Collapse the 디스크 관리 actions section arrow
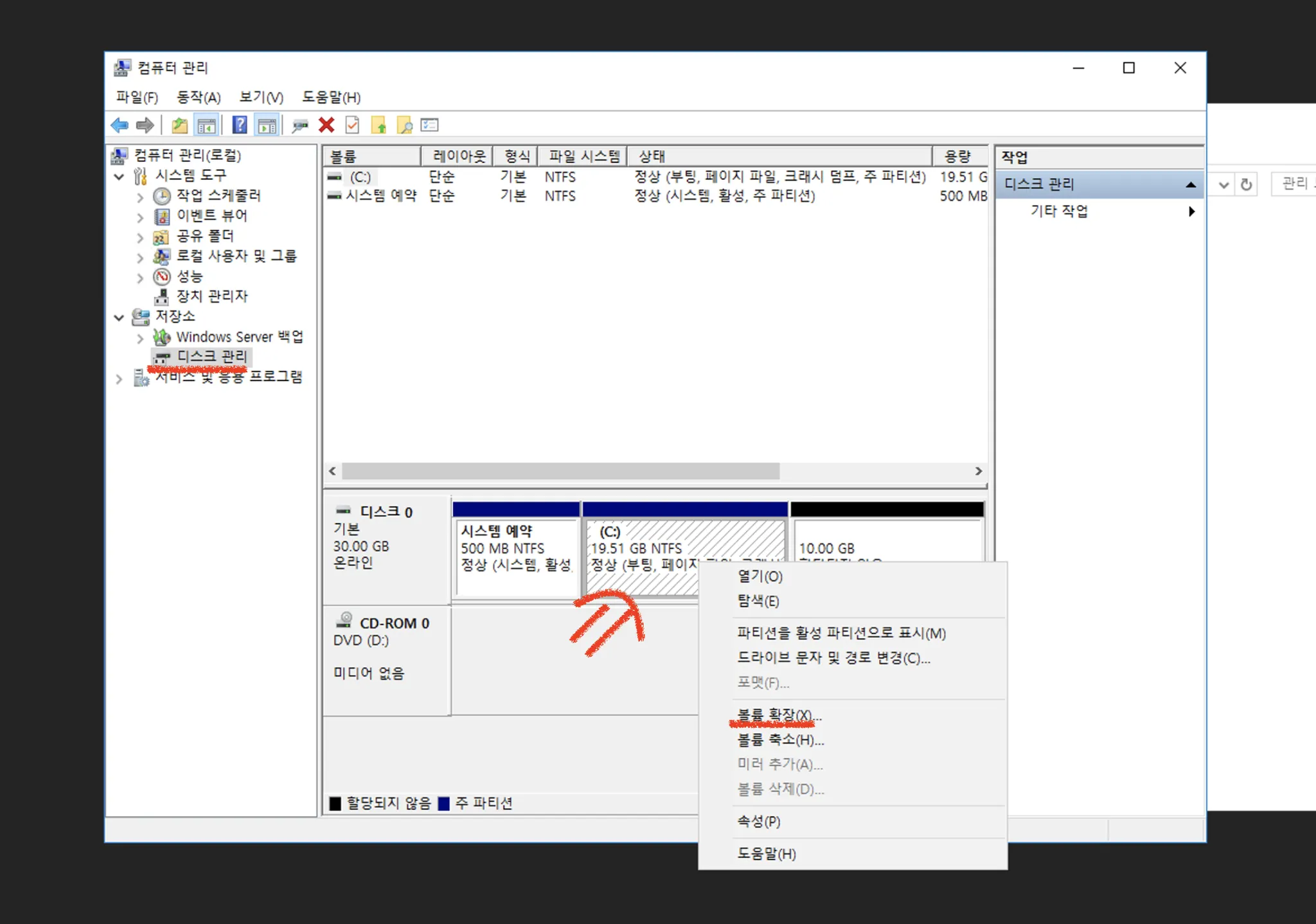1316x924 pixels. pyautogui.click(x=1190, y=184)
